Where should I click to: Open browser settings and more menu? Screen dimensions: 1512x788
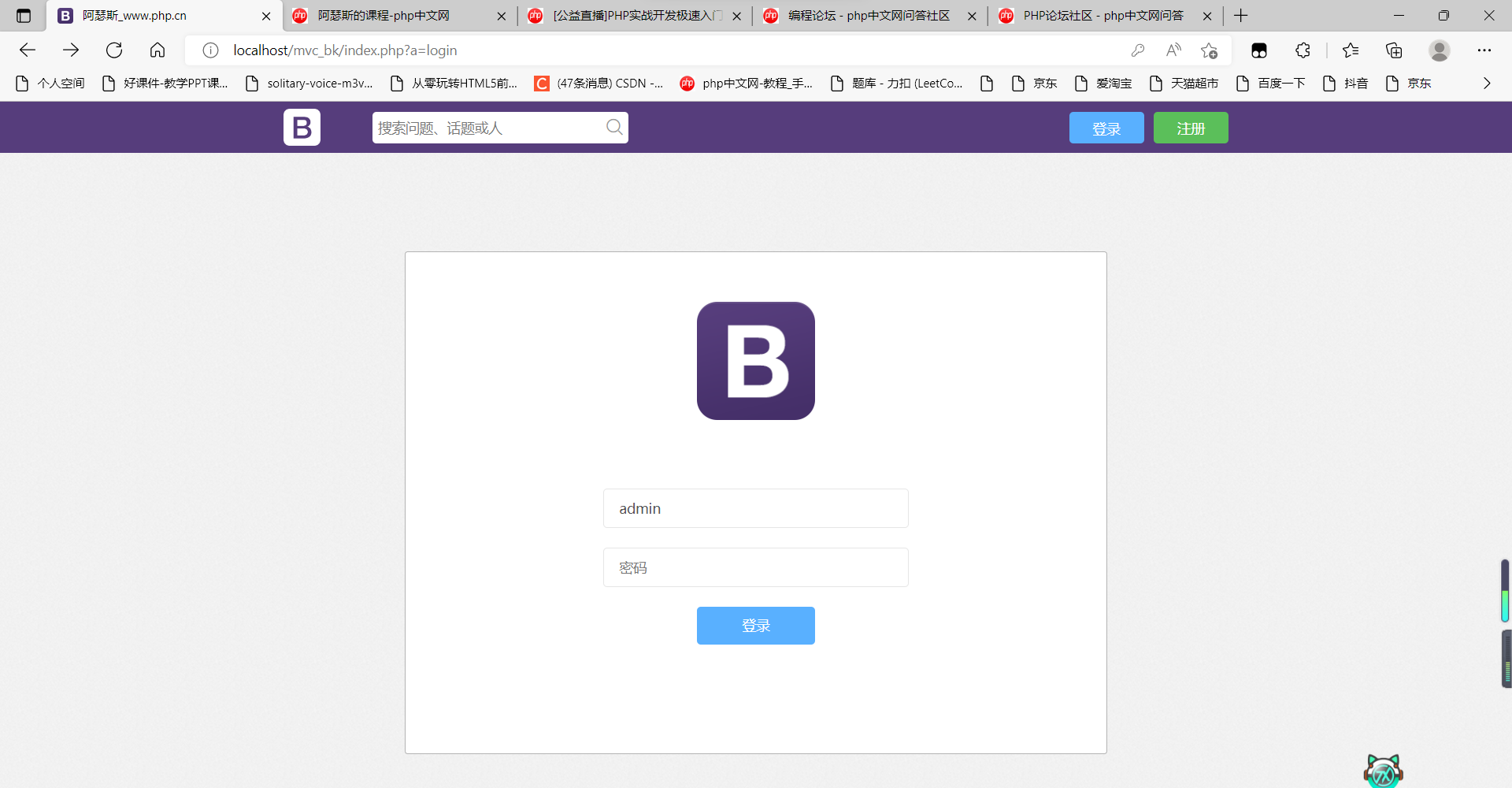(x=1484, y=50)
